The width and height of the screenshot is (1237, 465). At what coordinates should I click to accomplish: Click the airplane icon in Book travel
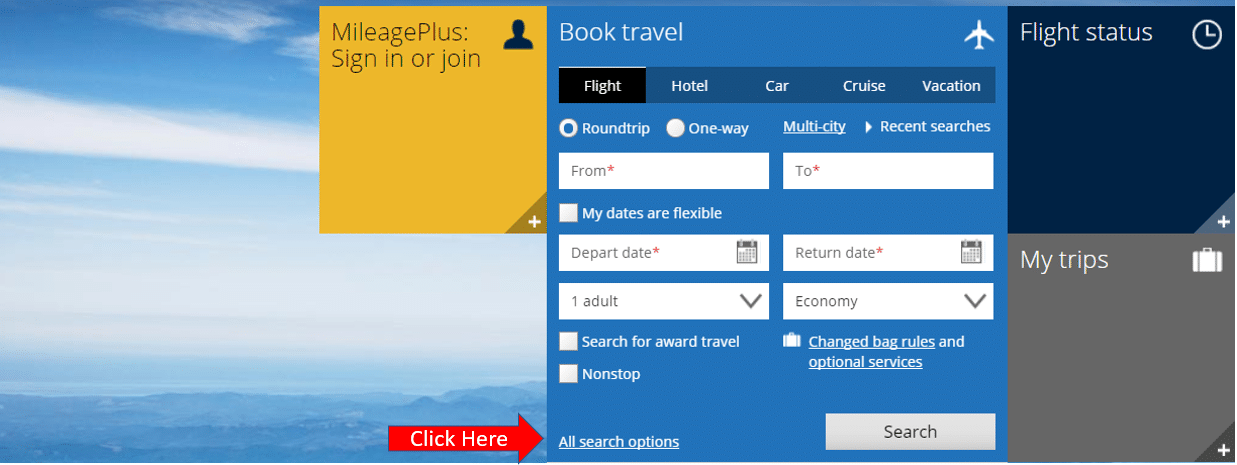click(x=980, y=34)
